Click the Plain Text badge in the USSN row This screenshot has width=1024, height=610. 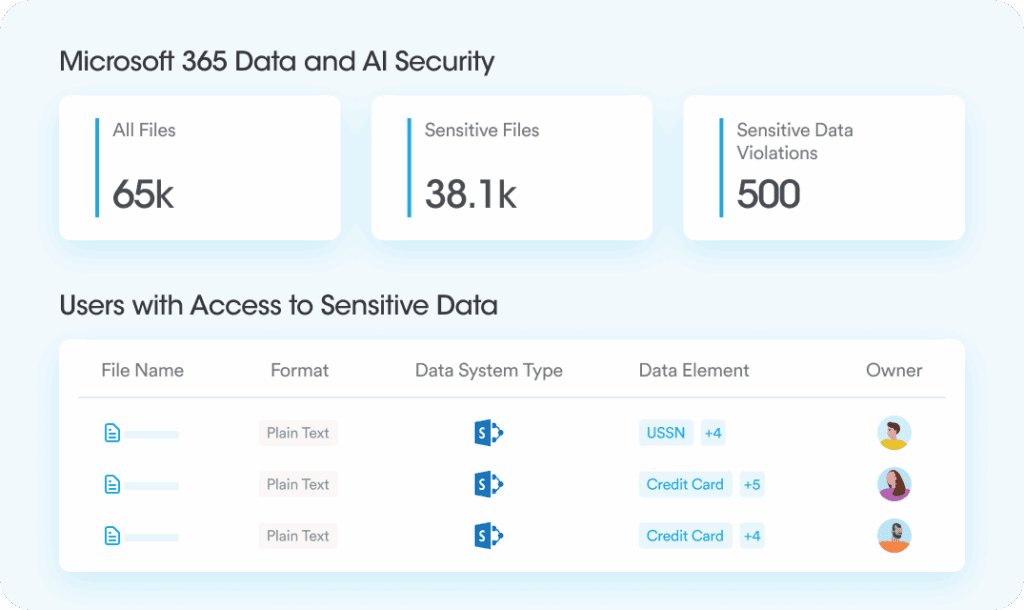pyautogui.click(x=298, y=433)
